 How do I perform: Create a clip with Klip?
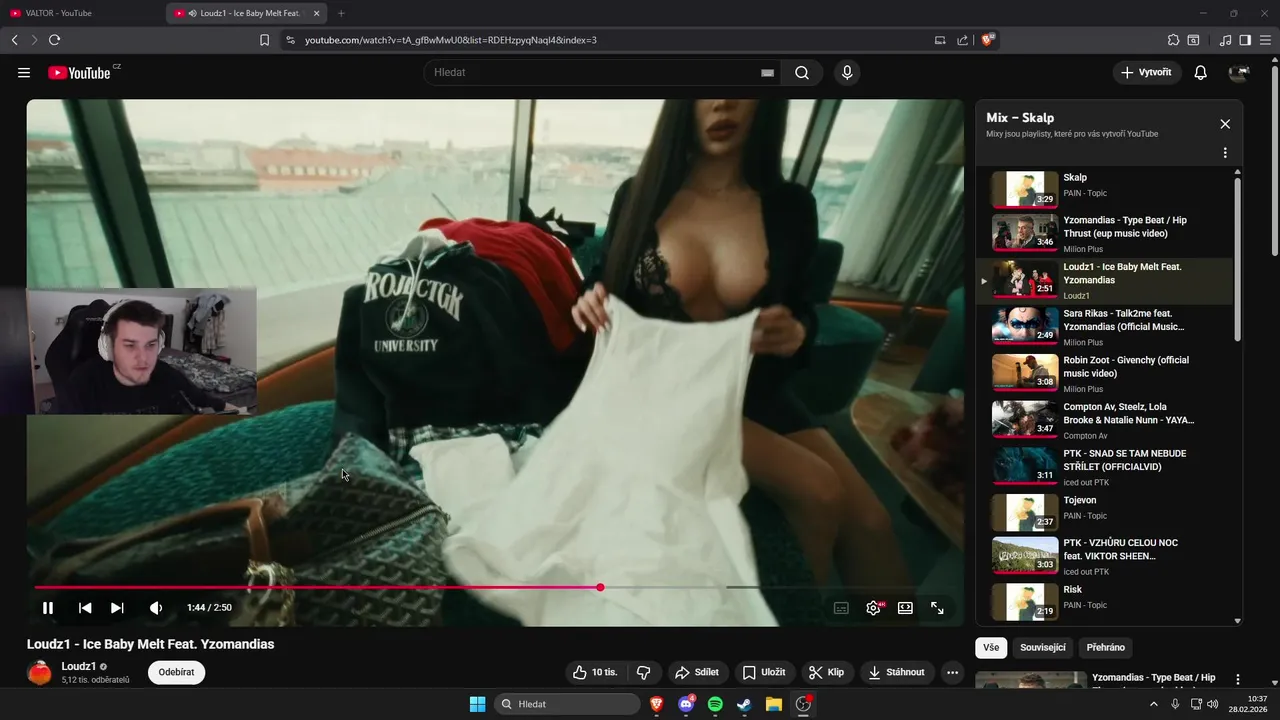827,673
